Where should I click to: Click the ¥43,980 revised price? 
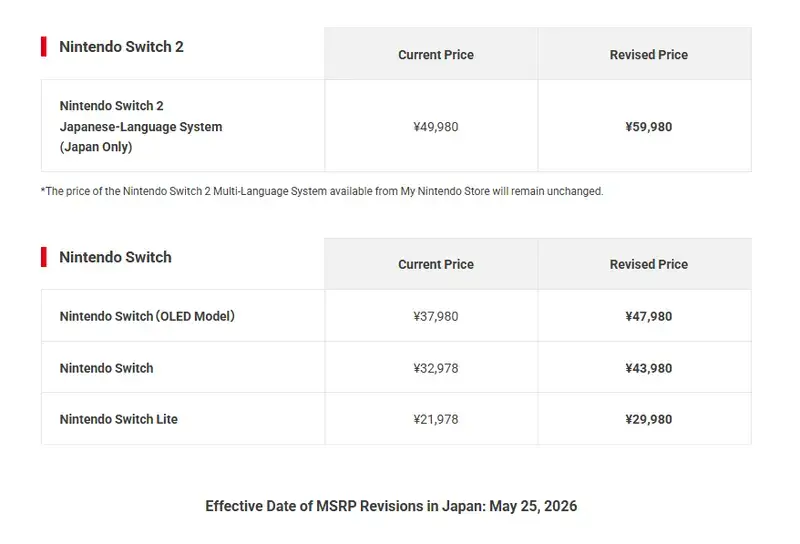click(648, 368)
